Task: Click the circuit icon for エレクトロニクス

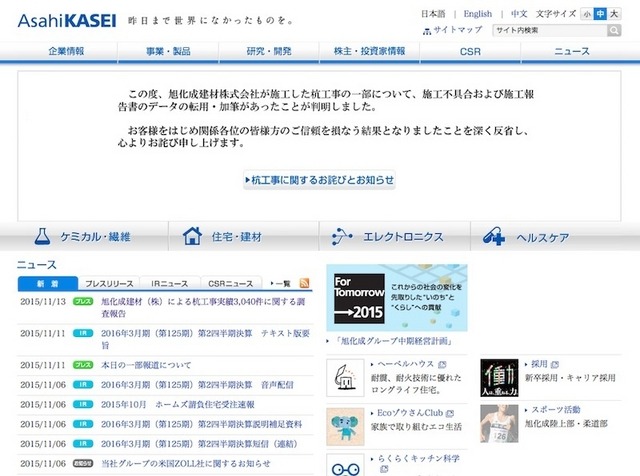Action: coord(342,237)
